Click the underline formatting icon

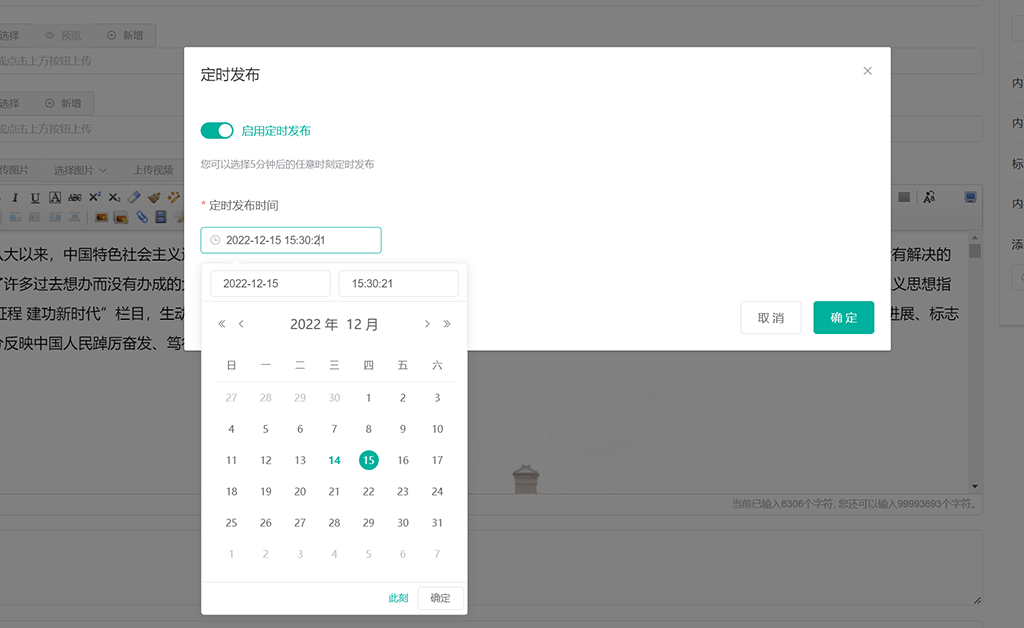pyautogui.click(x=35, y=197)
